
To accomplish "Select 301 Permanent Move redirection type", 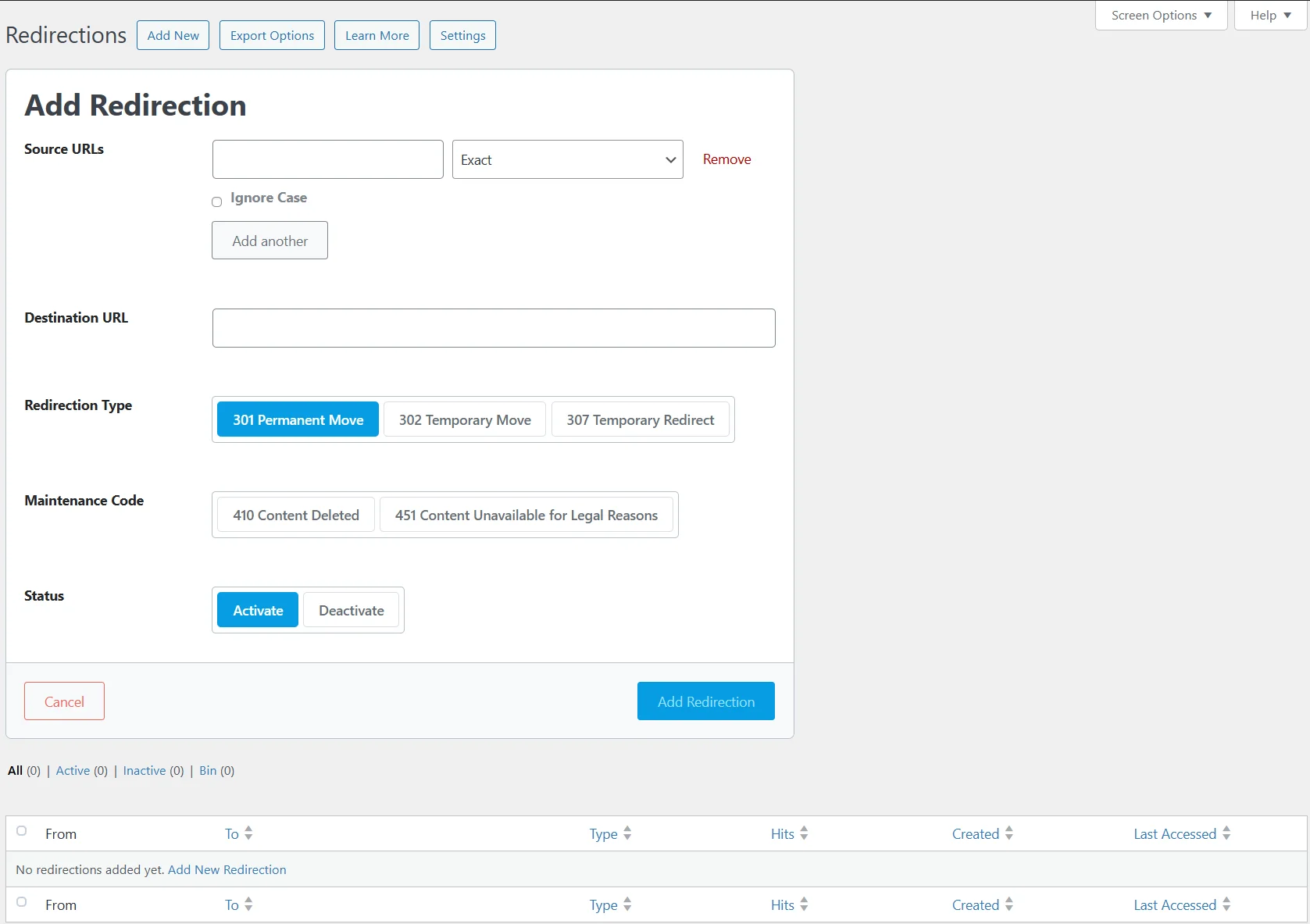I will (298, 419).
